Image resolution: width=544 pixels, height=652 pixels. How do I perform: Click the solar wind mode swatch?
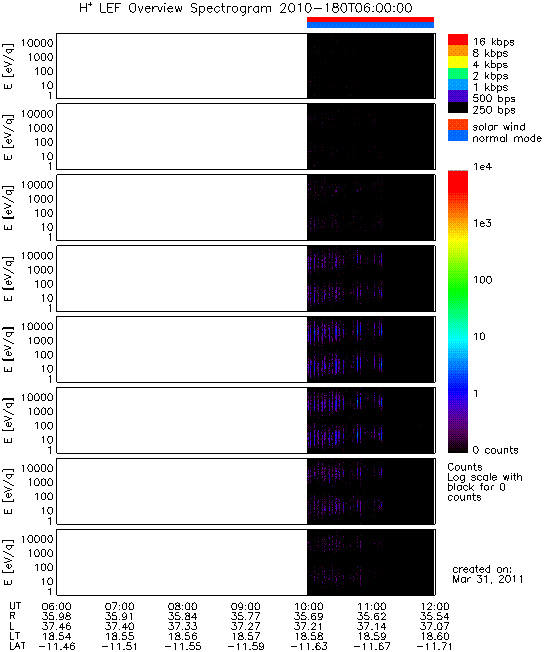(x=458, y=125)
